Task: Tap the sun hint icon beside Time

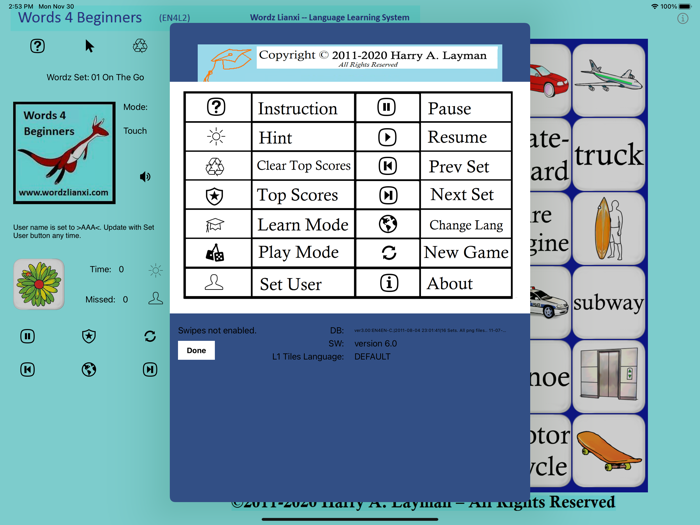Action: 155,270
